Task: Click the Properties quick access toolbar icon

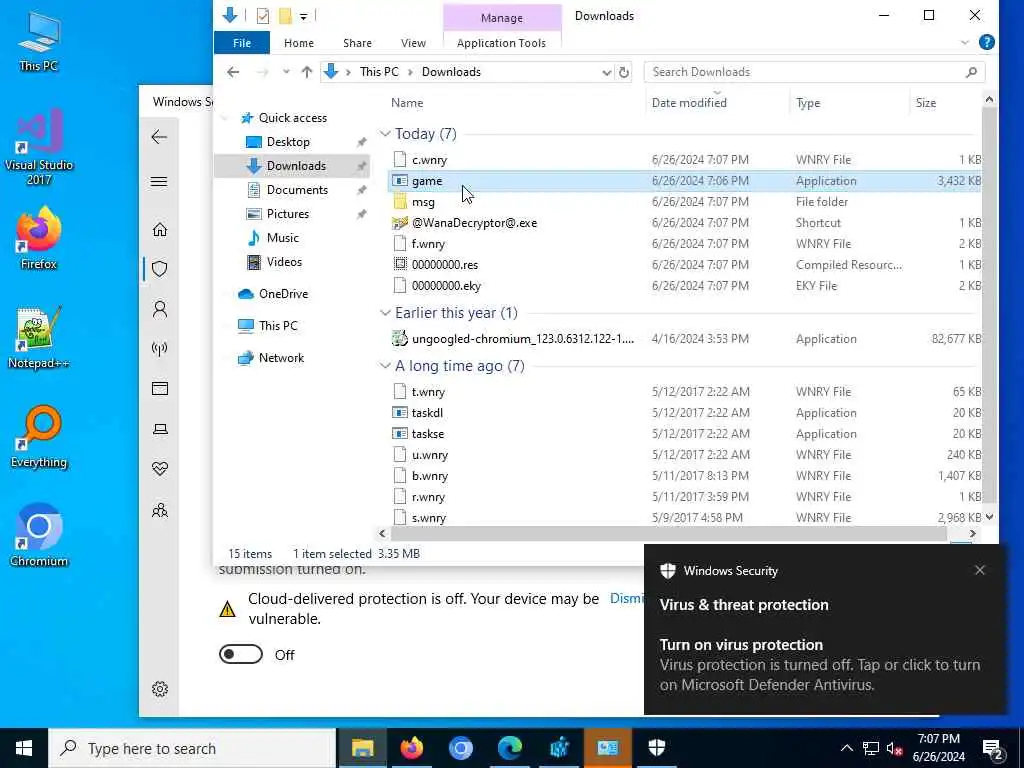Action: pos(263,16)
